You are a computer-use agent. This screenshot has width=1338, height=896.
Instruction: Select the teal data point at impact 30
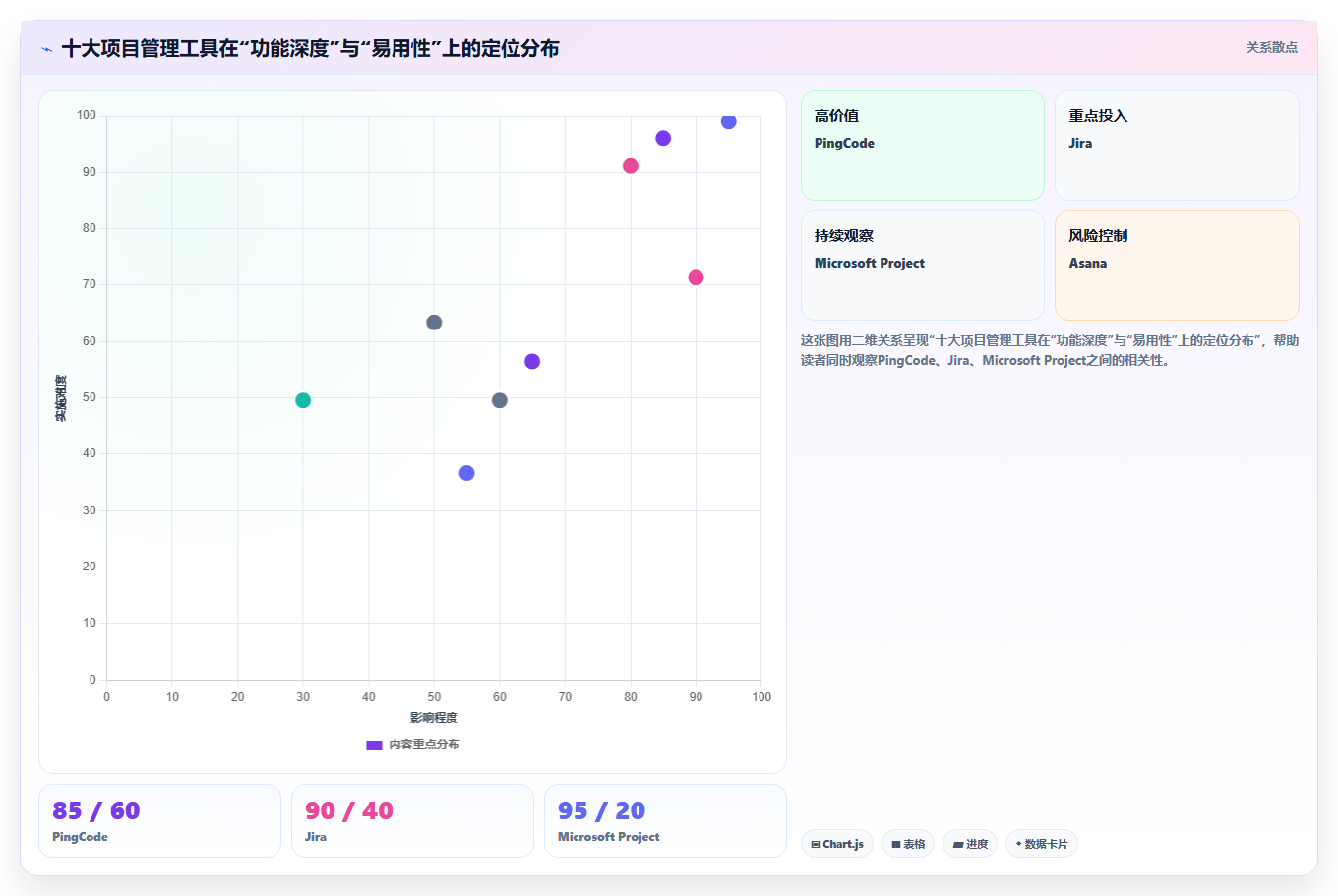(303, 400)
